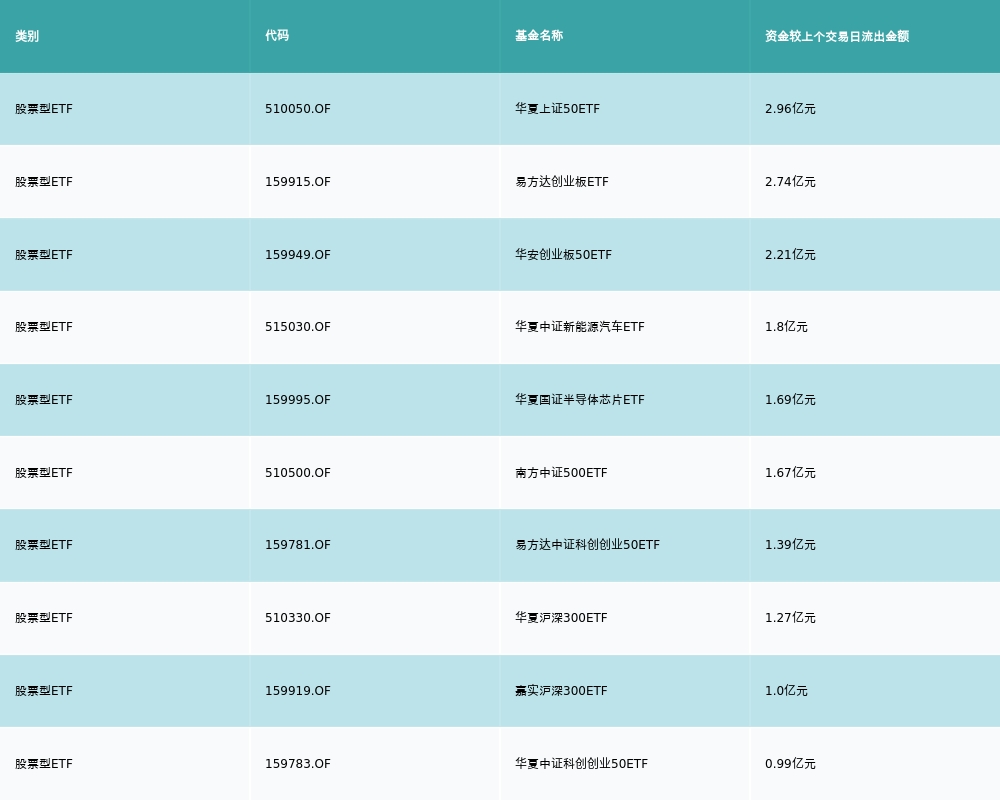1000x800 pixels.
Task: Click outflow amount 1.69亿元
Action: [790, 399]
